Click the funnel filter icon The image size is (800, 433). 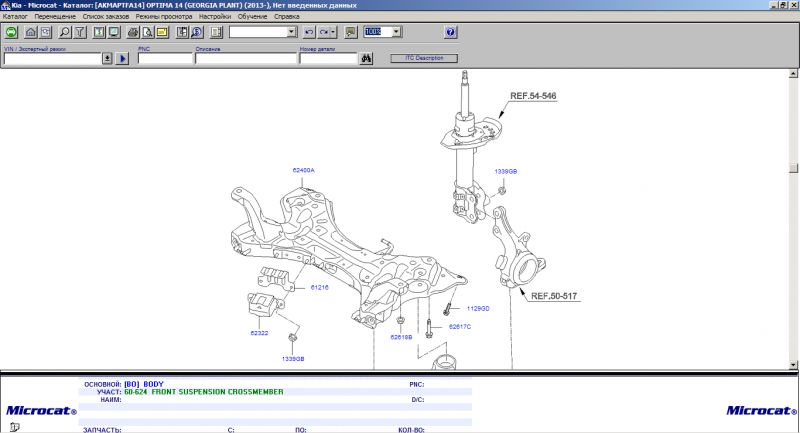click(80, 32)
